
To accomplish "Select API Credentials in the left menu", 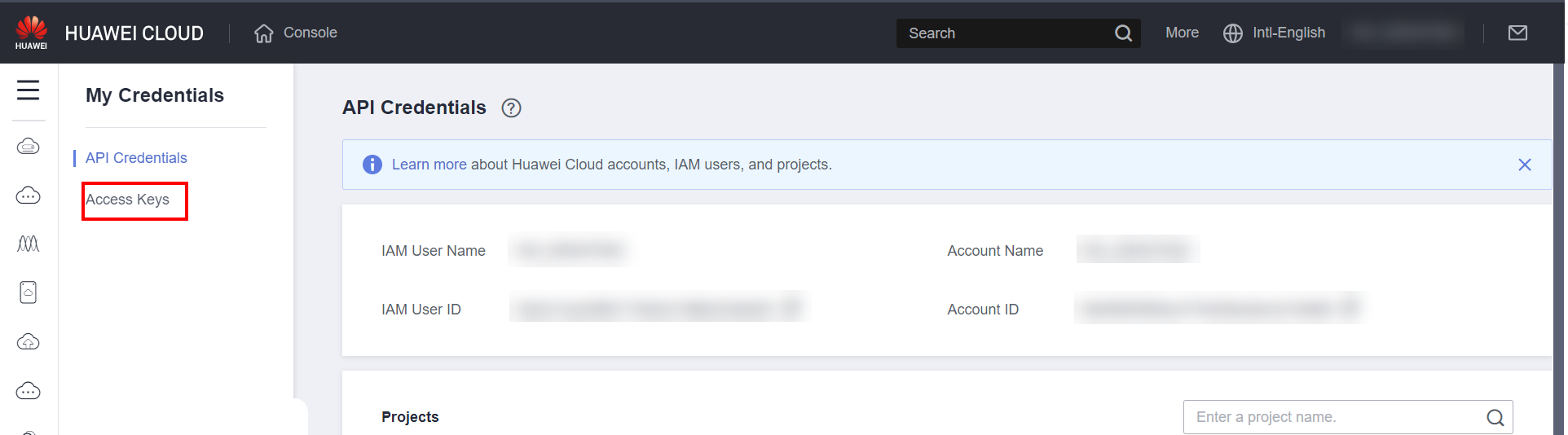I will 136,158.
